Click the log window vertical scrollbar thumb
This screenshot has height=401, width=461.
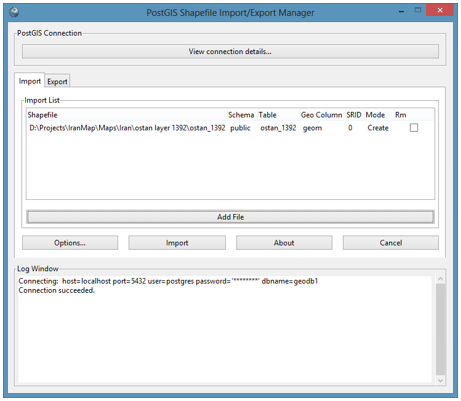pos(440,329)
